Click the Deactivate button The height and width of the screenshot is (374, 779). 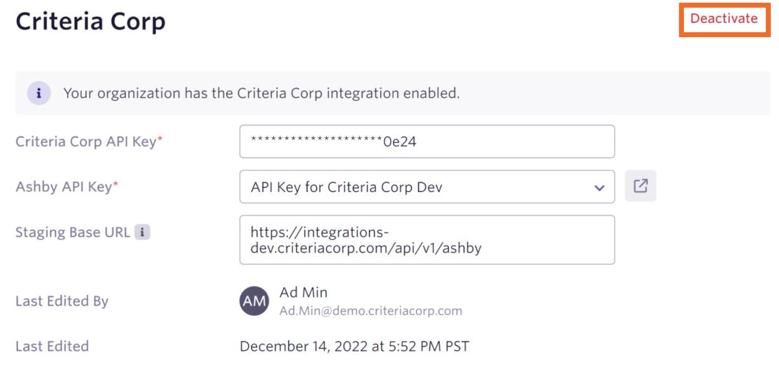point(724,19)
